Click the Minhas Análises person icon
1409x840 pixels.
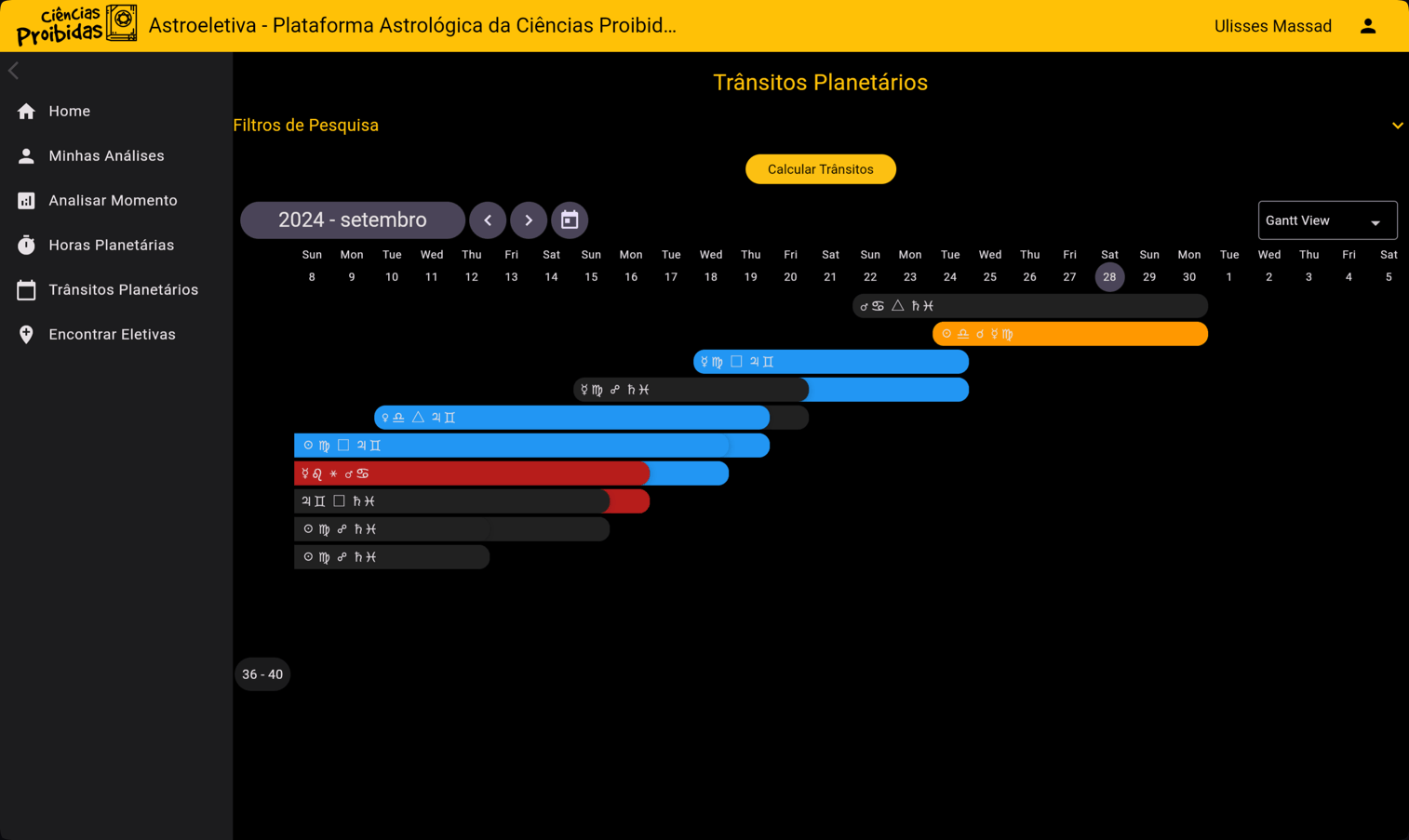tap(26, 156)
